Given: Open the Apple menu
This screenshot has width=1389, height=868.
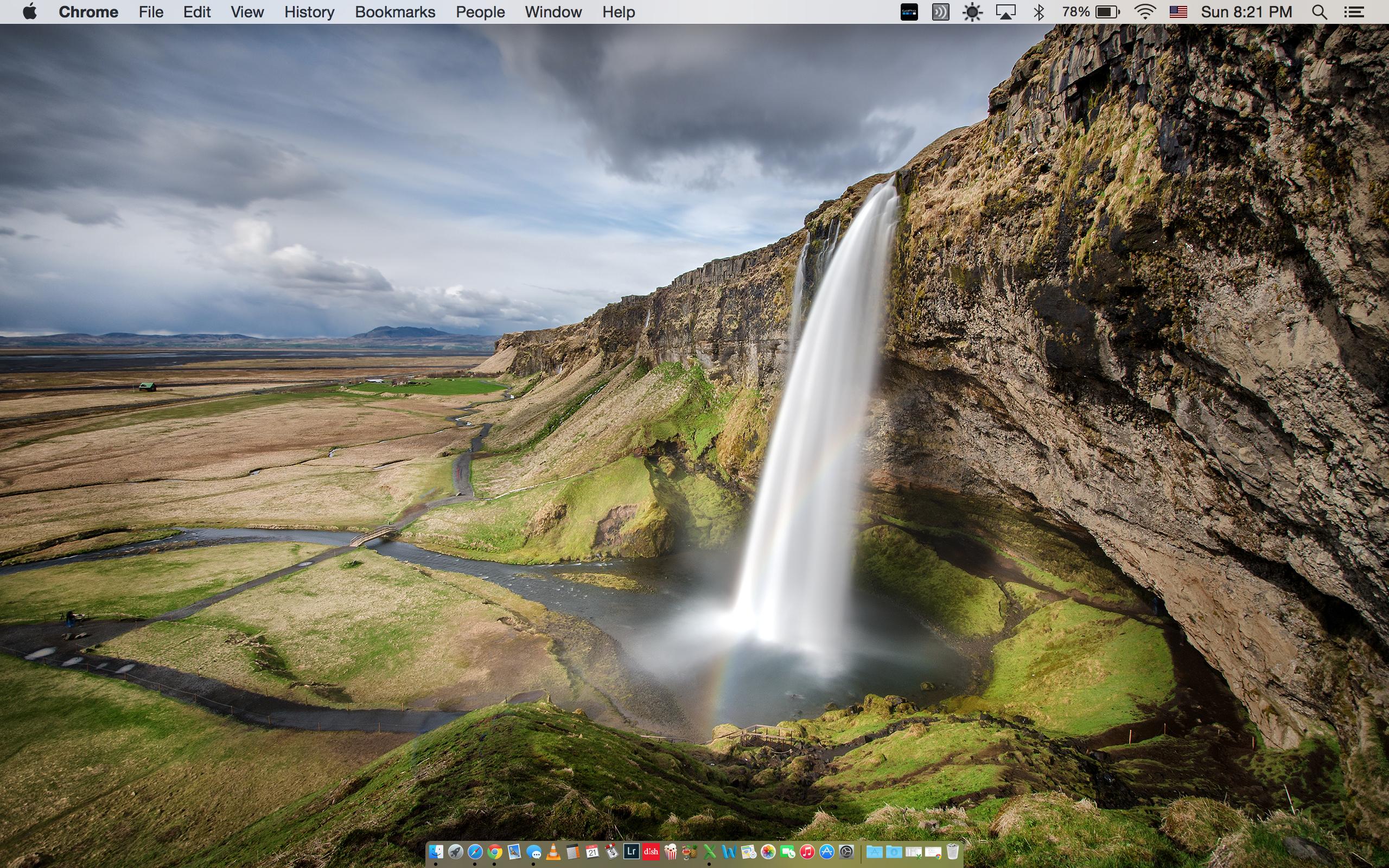Looking at the screenshot, I should (29, 12).
